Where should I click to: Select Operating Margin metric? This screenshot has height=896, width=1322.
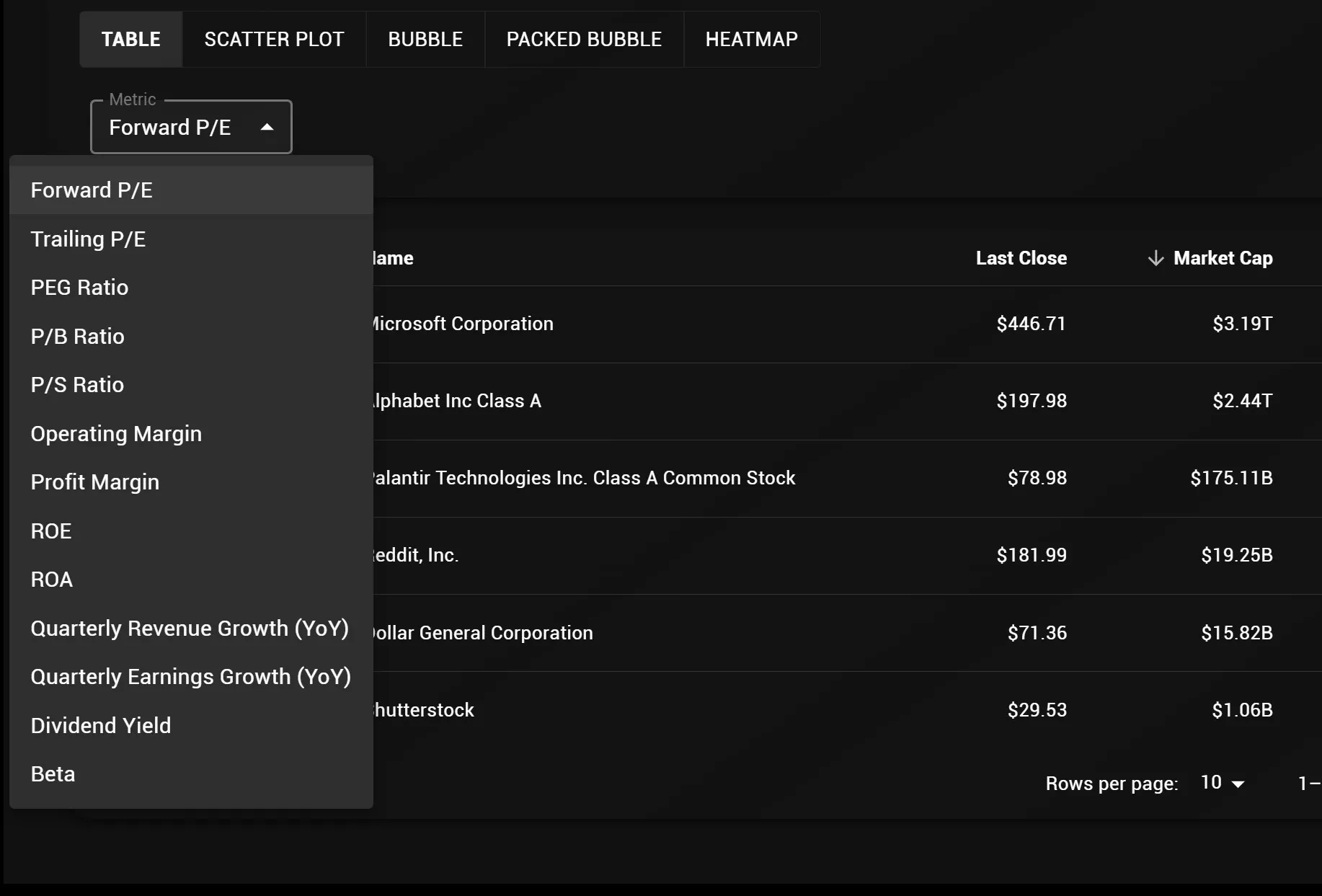191,433
